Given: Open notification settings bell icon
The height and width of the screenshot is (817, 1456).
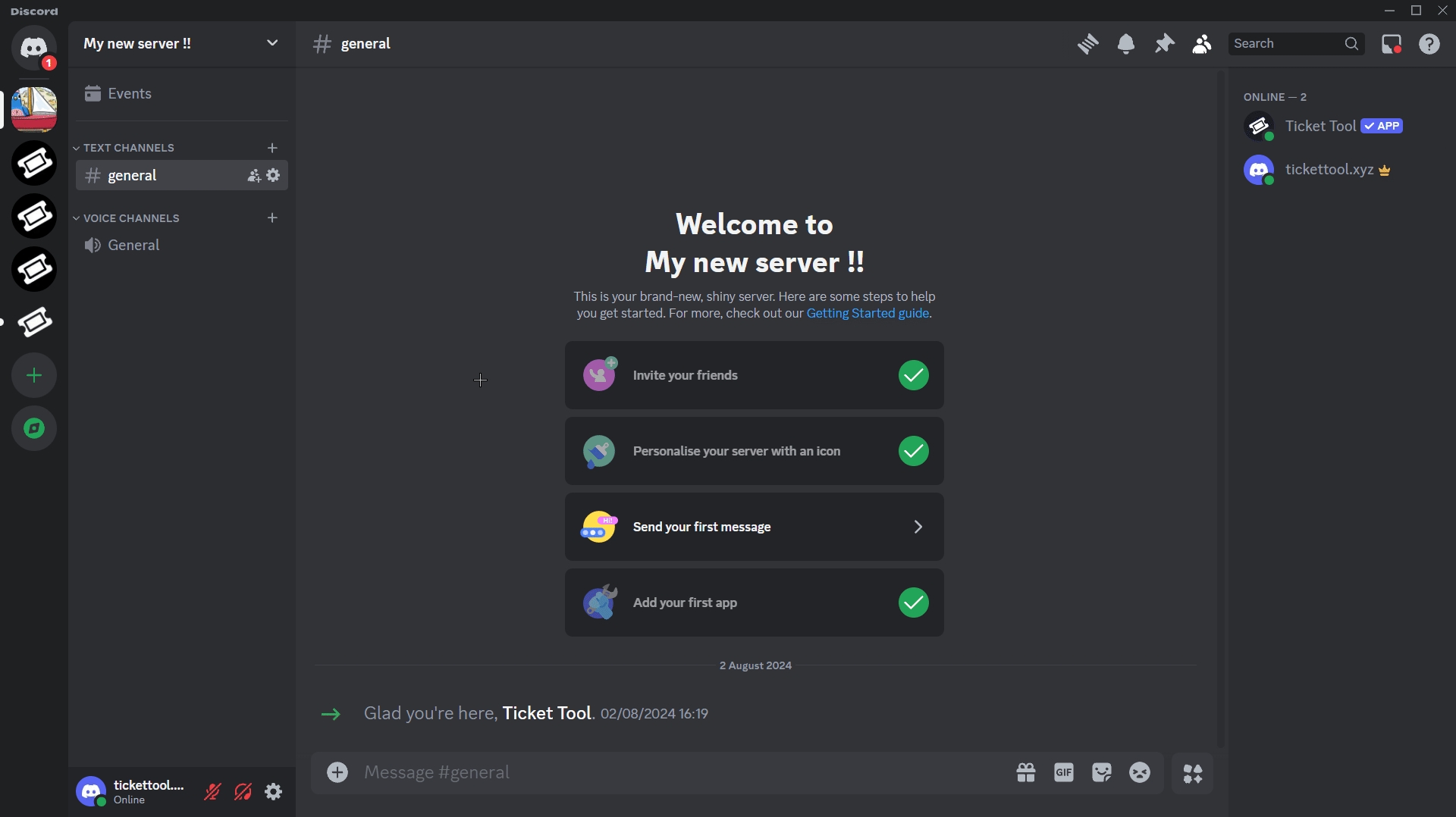Looking at the screenshot, I should click(x=1126, y=44).
